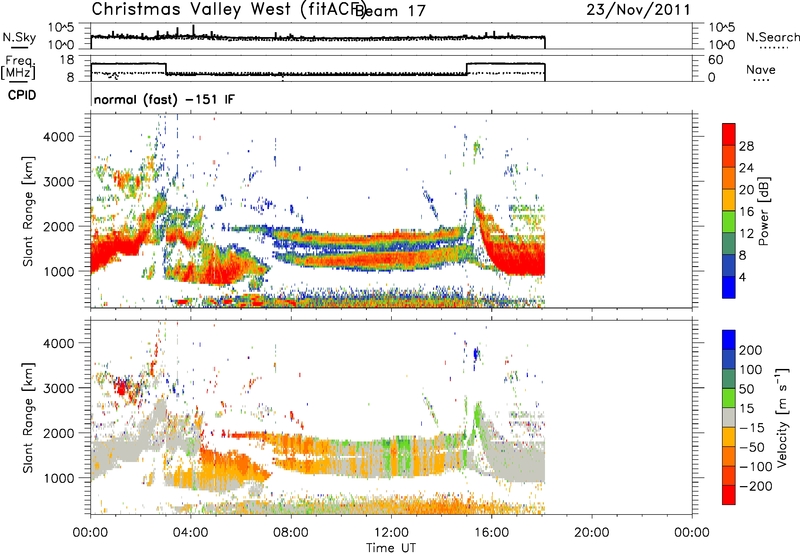
Task: Click the 16:00 time tick label
Action: (491, 533)
